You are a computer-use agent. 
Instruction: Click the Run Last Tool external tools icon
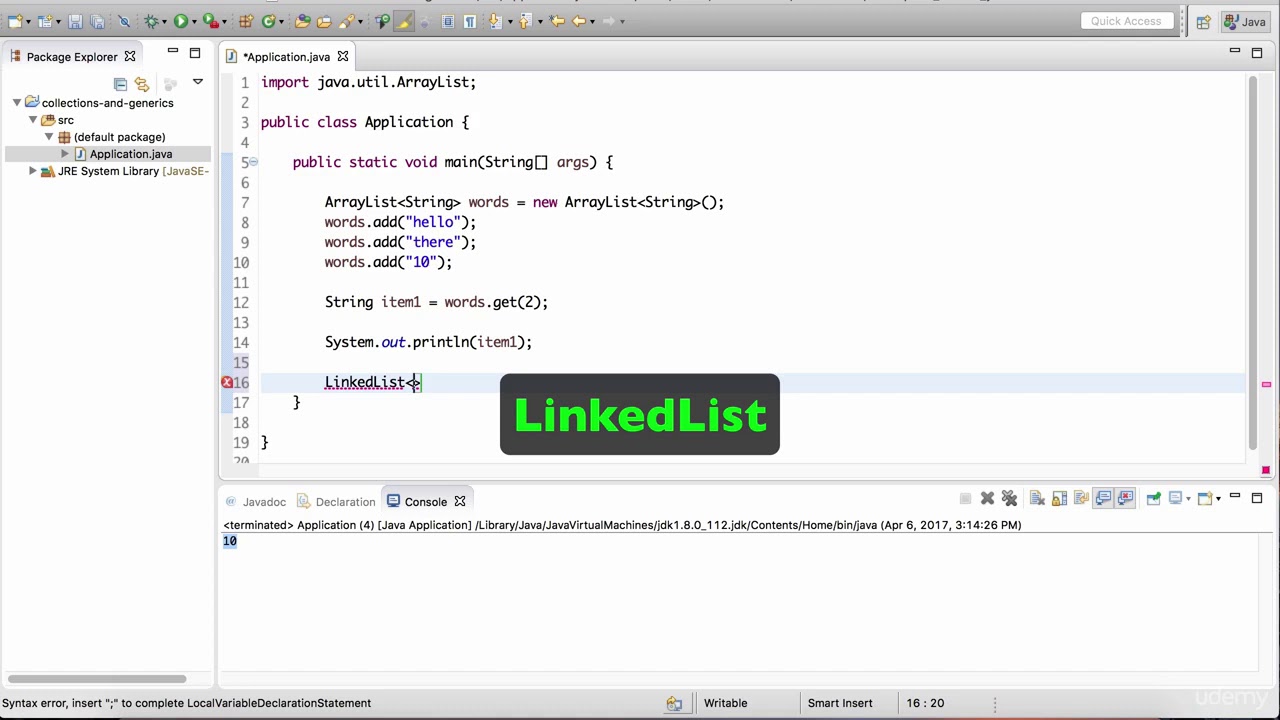point(211,21)
